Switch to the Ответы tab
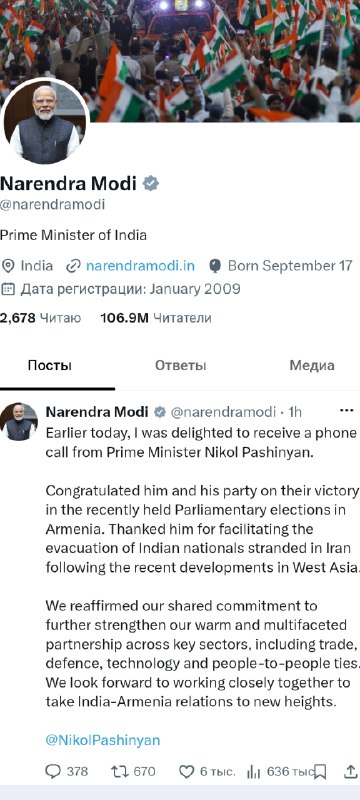This screenshot has height=800, width=360. (173, 365)
